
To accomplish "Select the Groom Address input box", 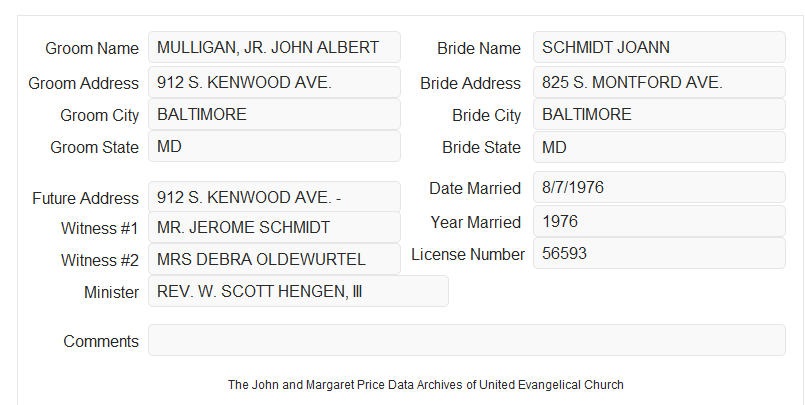I will [x=274, y=82].
